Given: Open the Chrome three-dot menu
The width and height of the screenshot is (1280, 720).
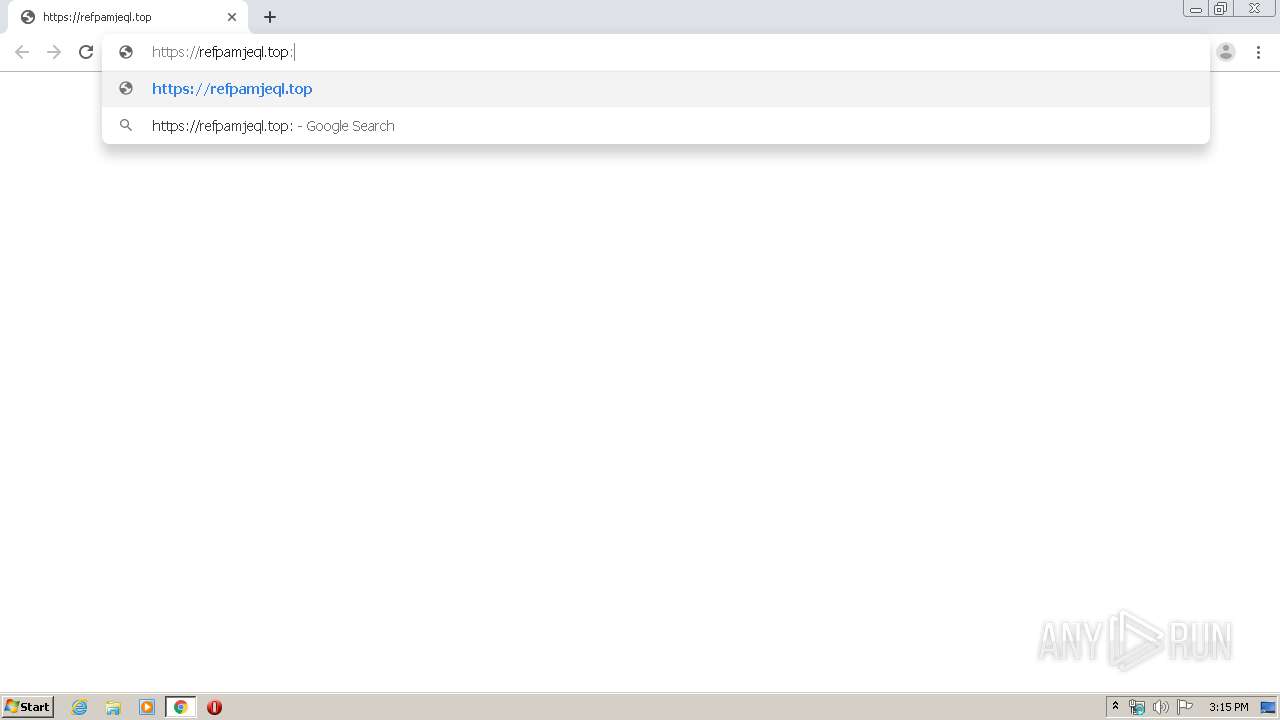Looking at the screenshot, I should [x=1258, y=52].
